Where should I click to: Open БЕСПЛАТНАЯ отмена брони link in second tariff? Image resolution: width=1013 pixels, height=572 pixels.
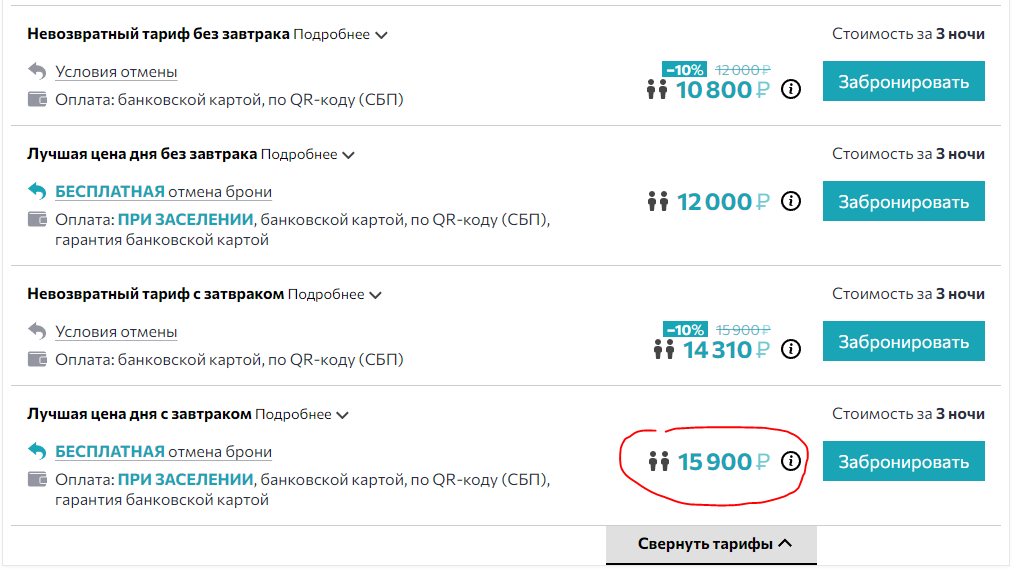pyautogui.click(x=163, y=192)
